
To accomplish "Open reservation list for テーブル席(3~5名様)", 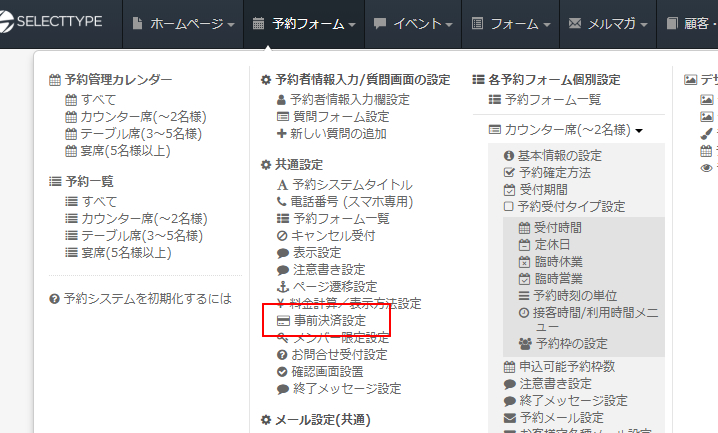I will (x=134, y=235).
